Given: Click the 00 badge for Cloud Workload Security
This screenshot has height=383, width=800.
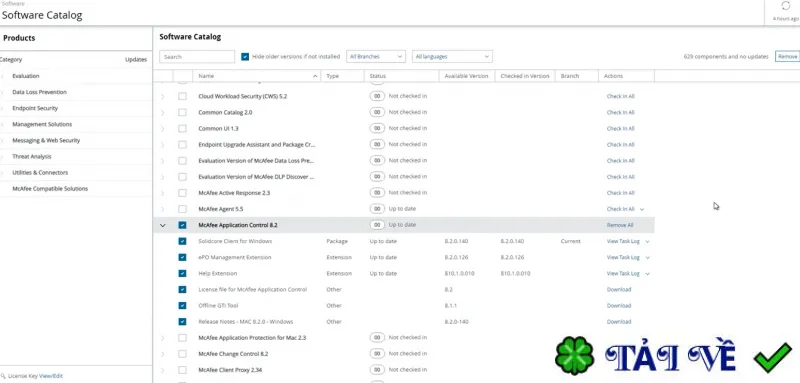Looking at the screenshot, I should coord(377,96).
